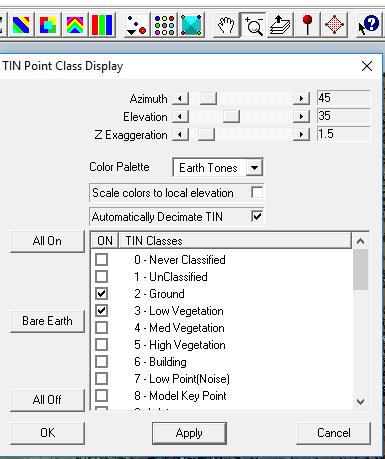Click the red dotted diamond icon

334,25
